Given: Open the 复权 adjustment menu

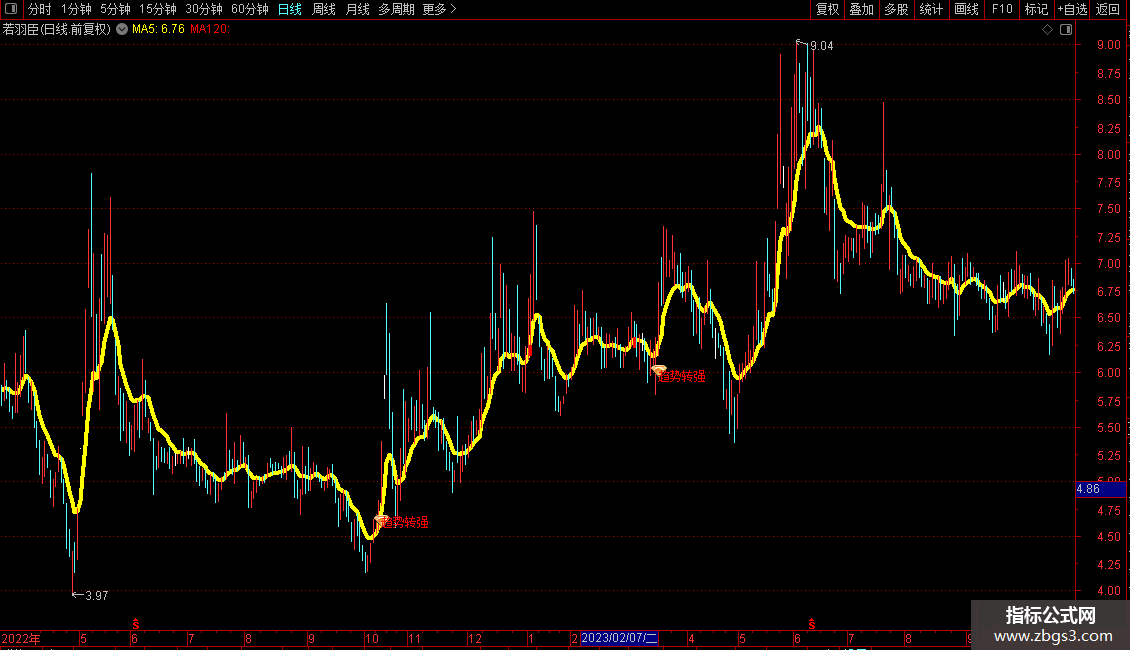Looking at the screenshot, I should [827, 9].
